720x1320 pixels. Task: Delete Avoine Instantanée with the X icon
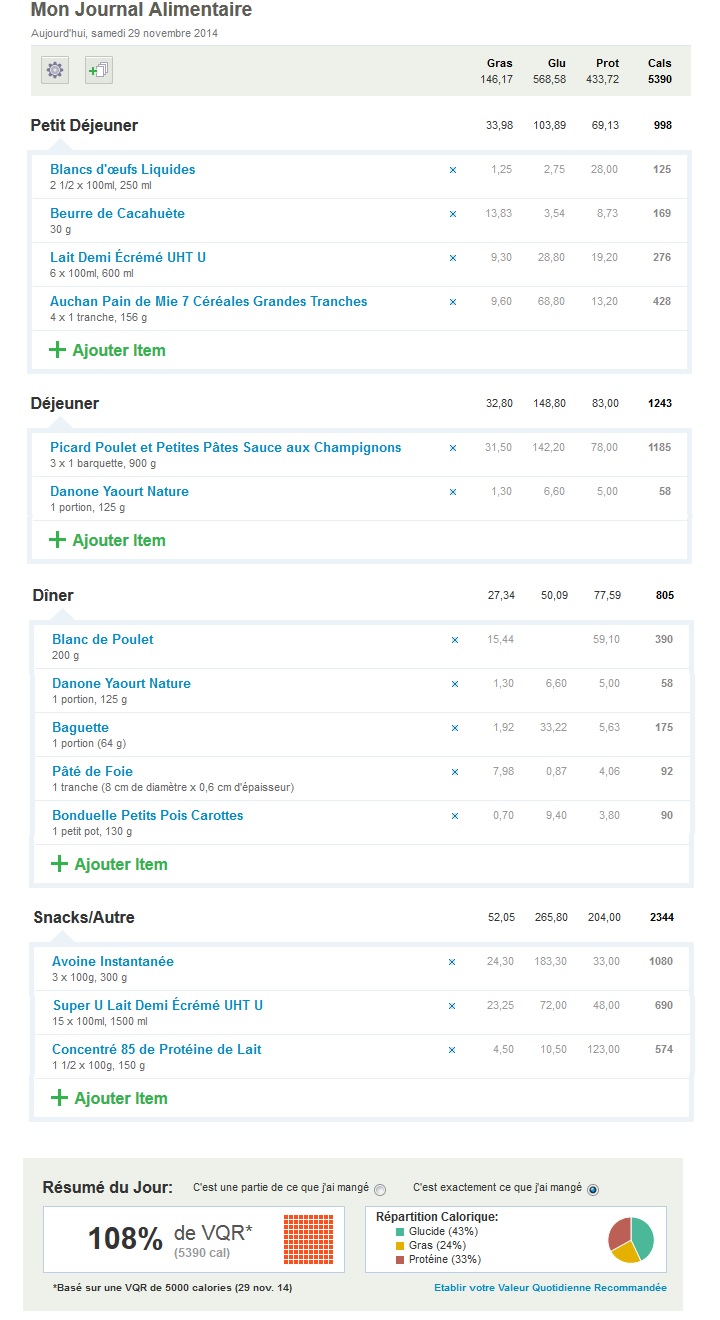click(x=452, y=962)
